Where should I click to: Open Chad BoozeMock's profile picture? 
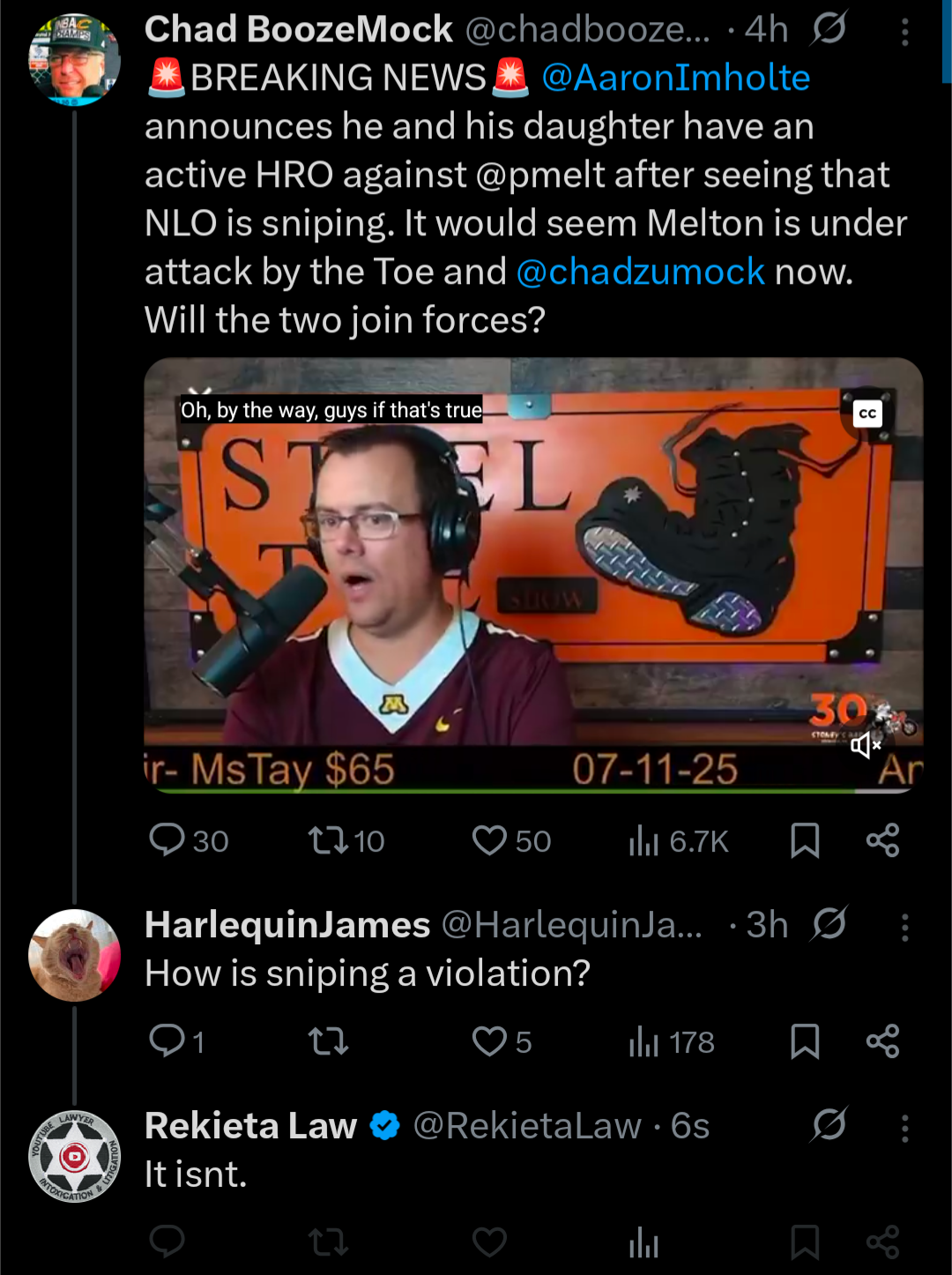[x=74, y=60]
